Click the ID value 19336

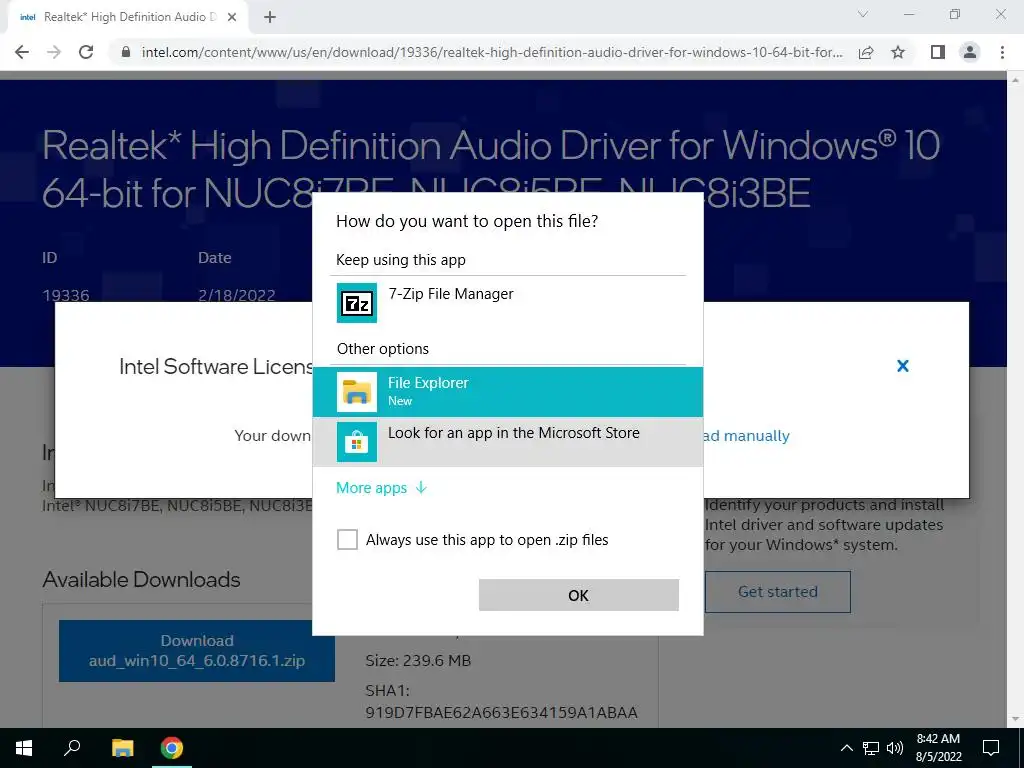65,295
